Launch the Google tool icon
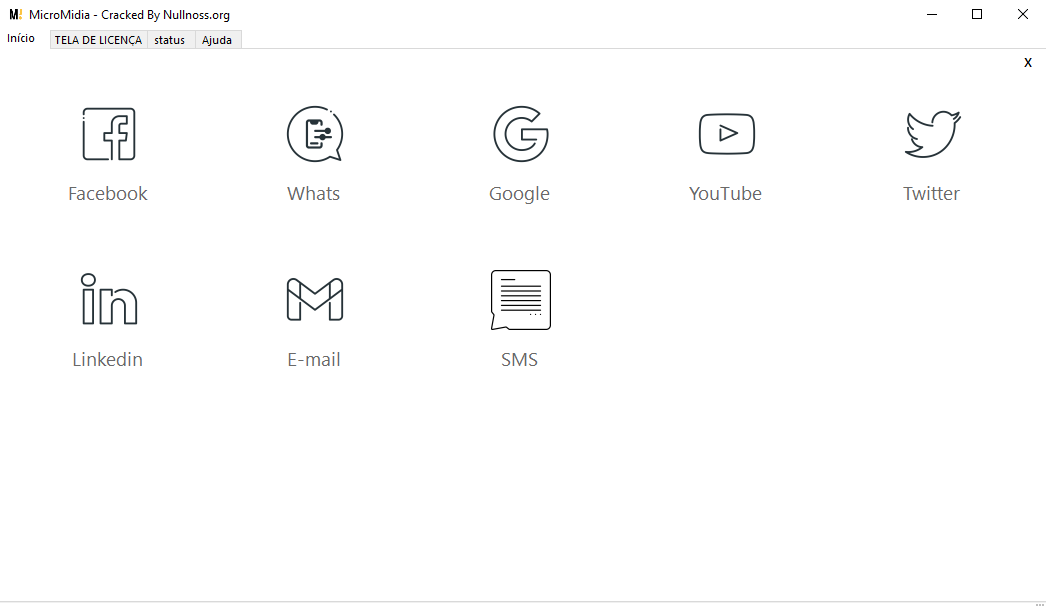Image resolution: width=1046 pixels, height=608 pixels. (521, 134)
